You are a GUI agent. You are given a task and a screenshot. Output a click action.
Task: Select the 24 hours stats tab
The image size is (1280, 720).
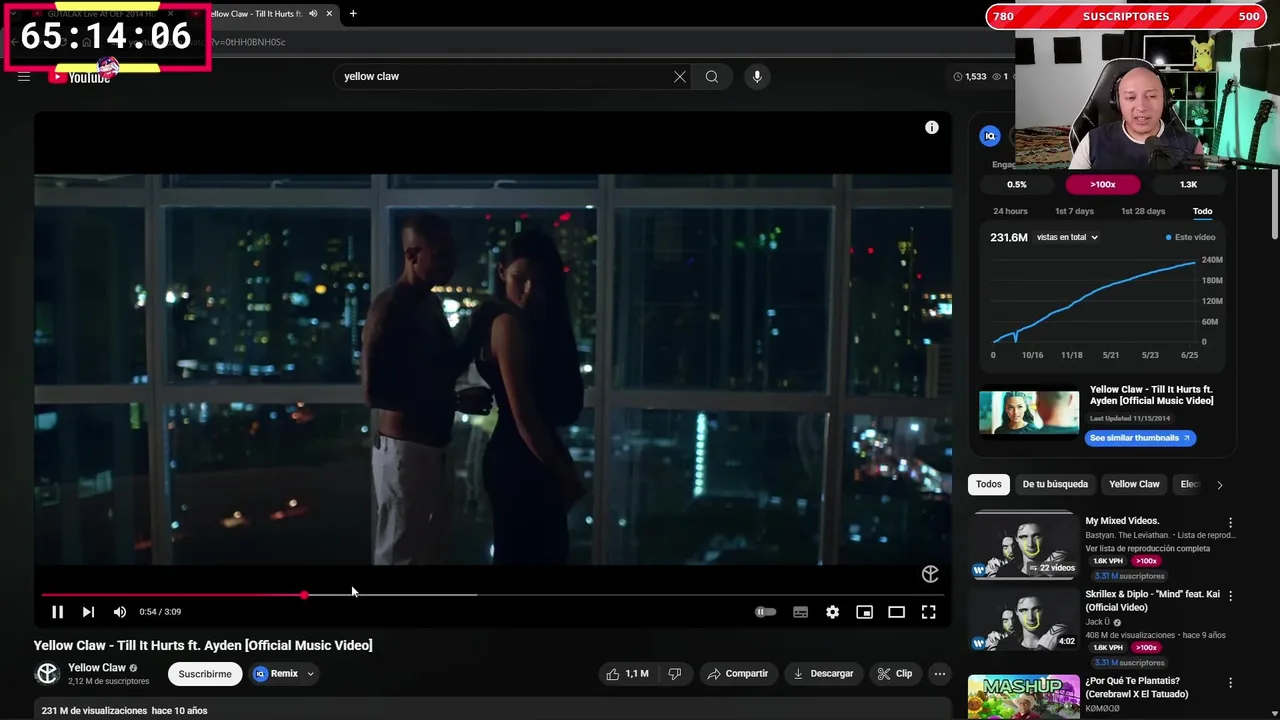click(x=1010, y=211)
